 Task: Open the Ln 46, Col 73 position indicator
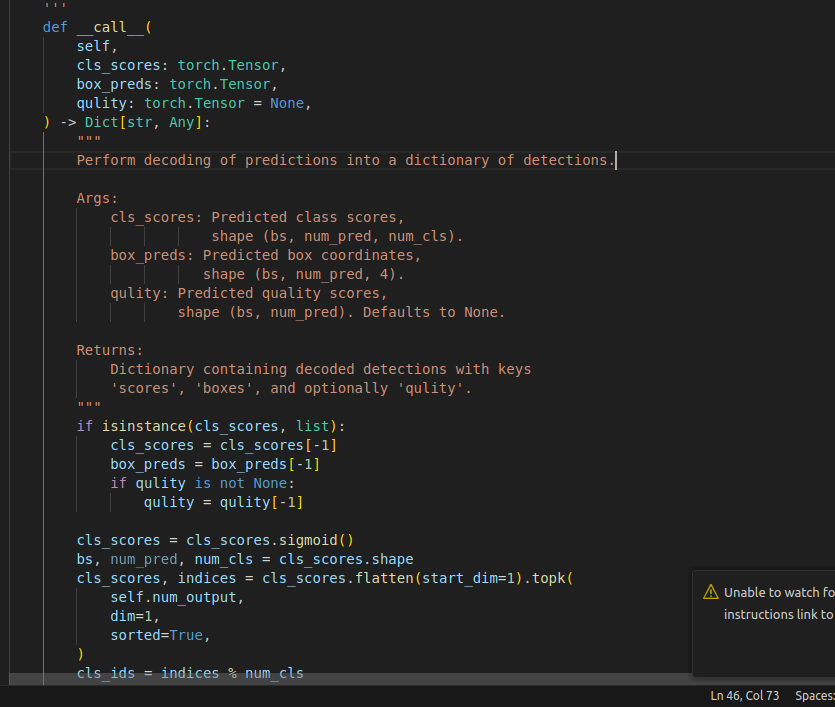(744, 696)
